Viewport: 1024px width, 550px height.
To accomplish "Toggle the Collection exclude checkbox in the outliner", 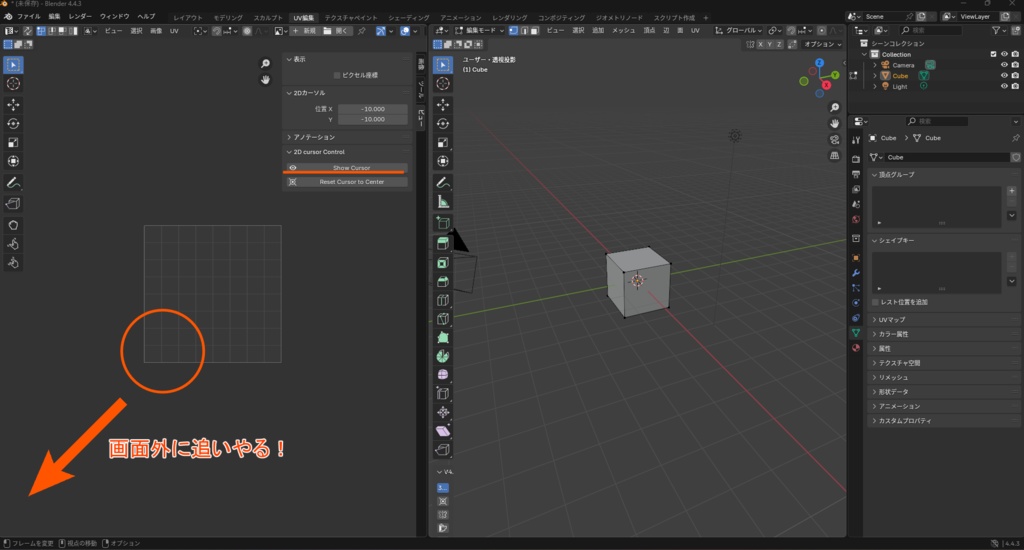I will (993, 54).
